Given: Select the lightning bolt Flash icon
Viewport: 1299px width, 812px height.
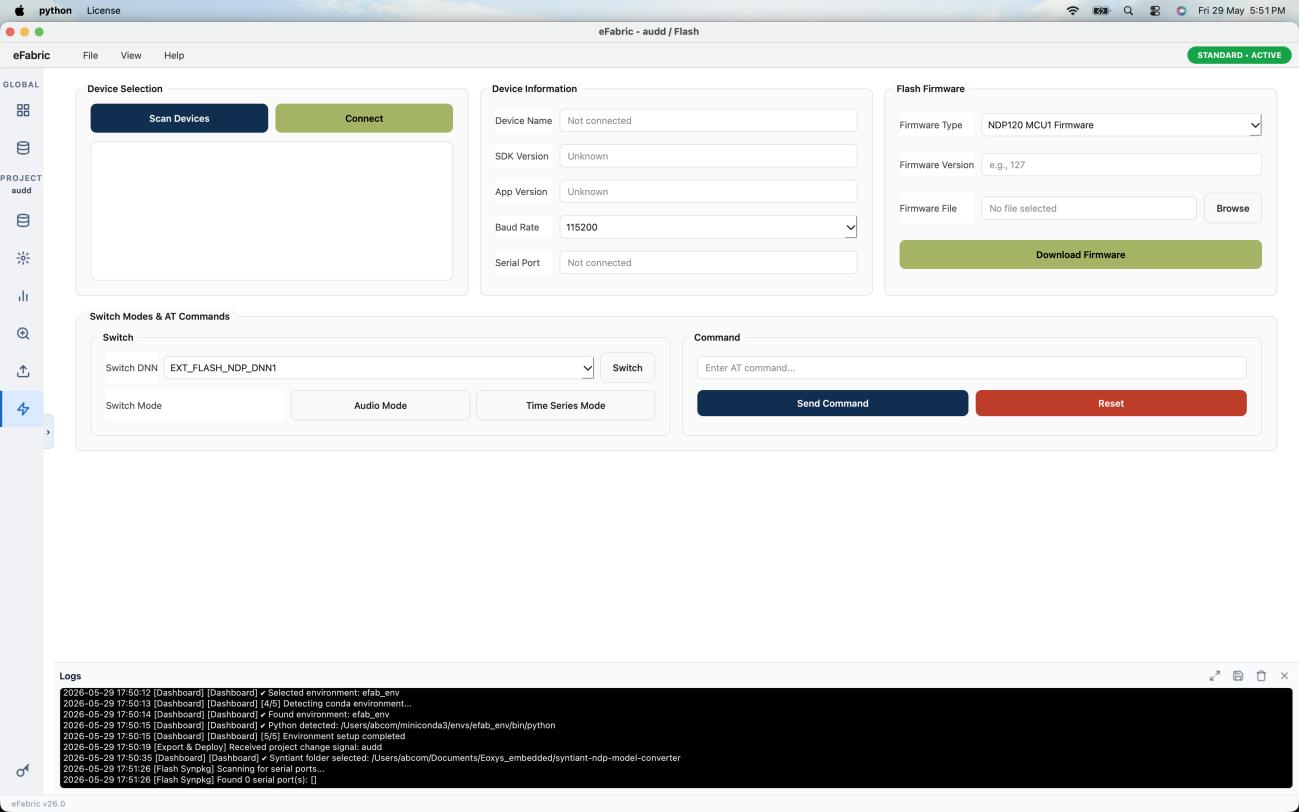Looking at the screenshot, I should pyautogui.click(x=23, y=409).
